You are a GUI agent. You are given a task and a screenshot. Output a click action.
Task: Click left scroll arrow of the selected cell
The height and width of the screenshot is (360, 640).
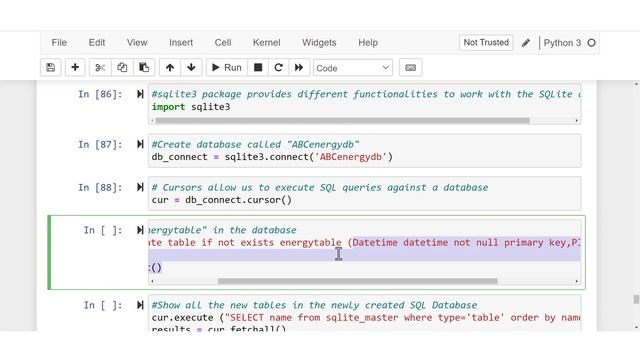(152, 281)
